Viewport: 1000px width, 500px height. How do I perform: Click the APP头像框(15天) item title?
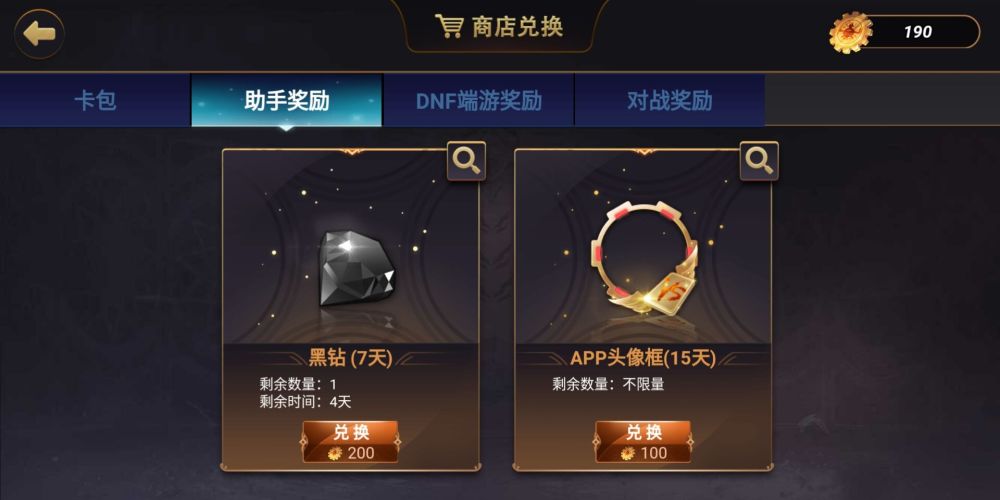click(643, 358)
